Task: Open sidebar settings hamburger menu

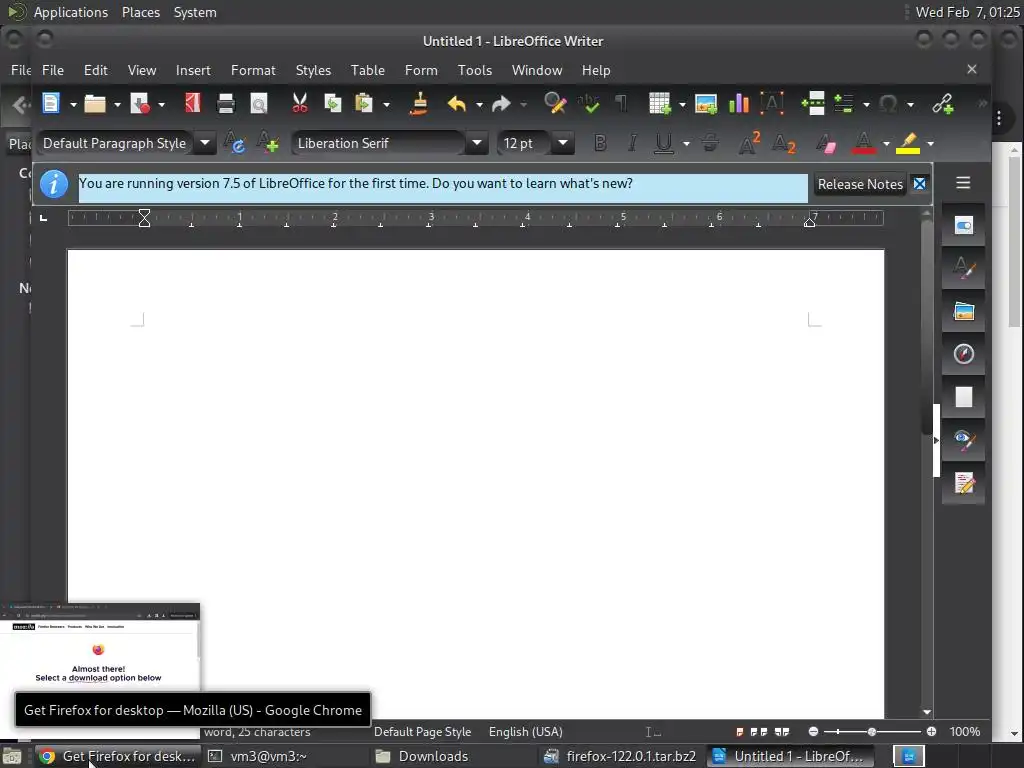Action: tap(963, 183)
